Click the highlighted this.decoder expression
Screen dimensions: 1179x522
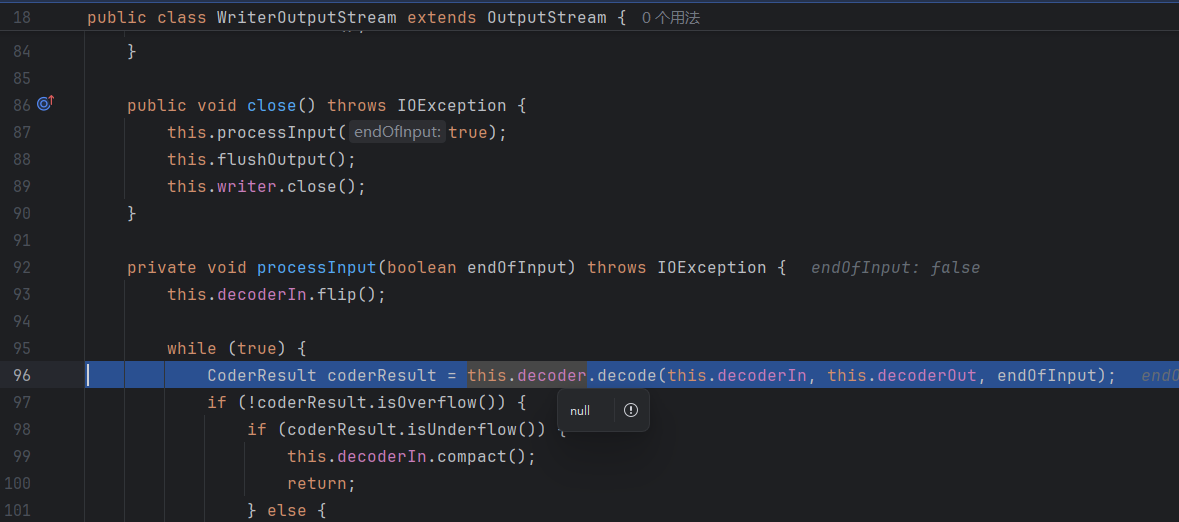click(526, 375)
